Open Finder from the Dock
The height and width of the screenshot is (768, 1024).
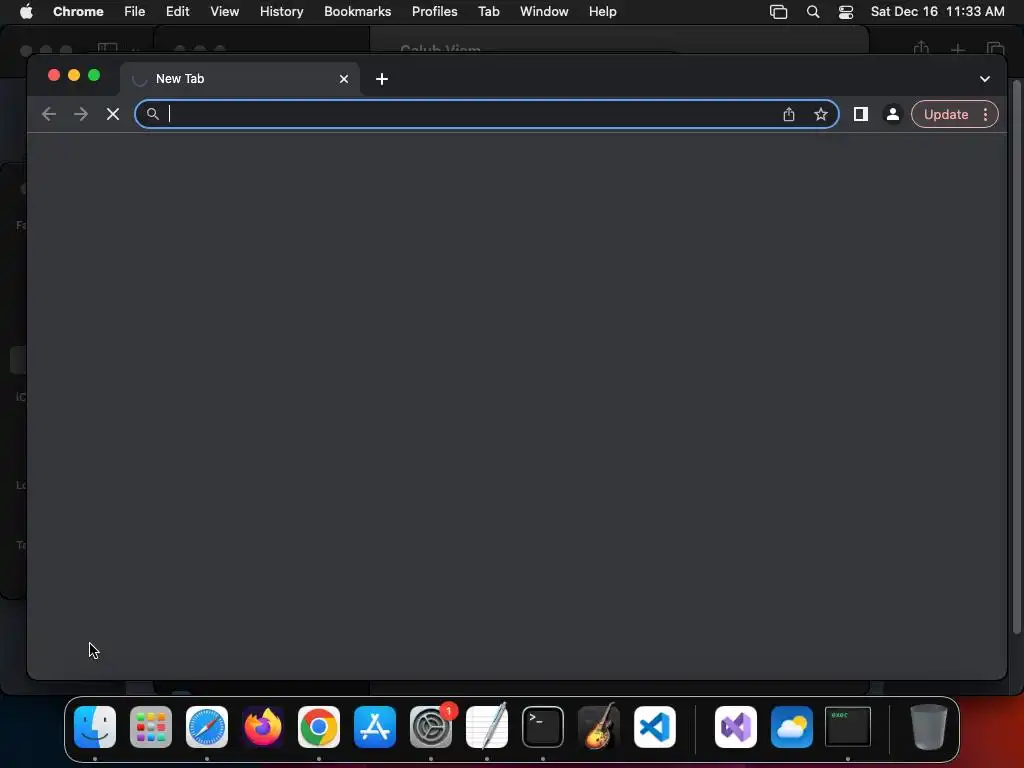click(x=95, y=727)
